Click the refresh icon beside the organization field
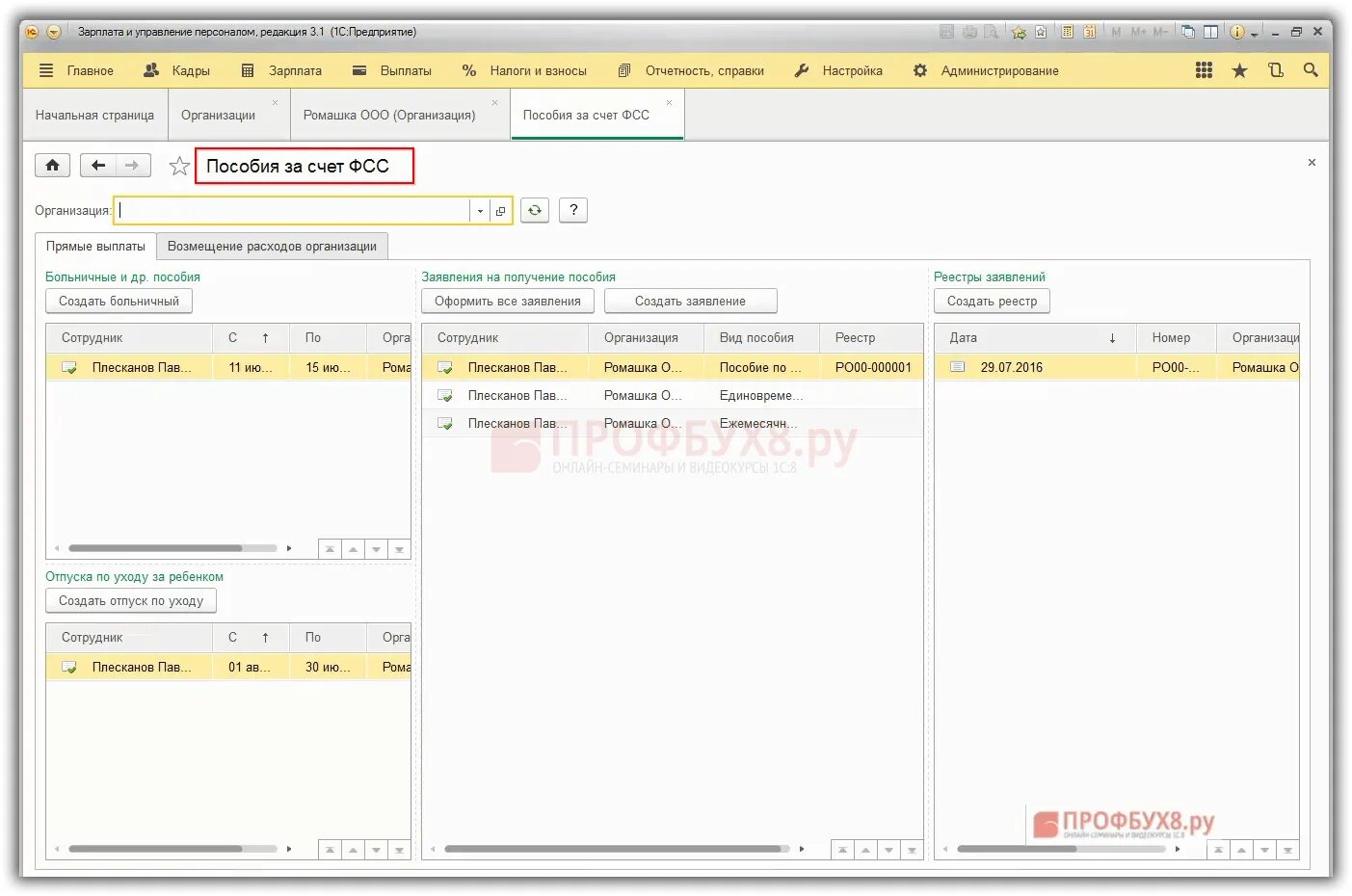1352x896 pixels. pos(535,210)
